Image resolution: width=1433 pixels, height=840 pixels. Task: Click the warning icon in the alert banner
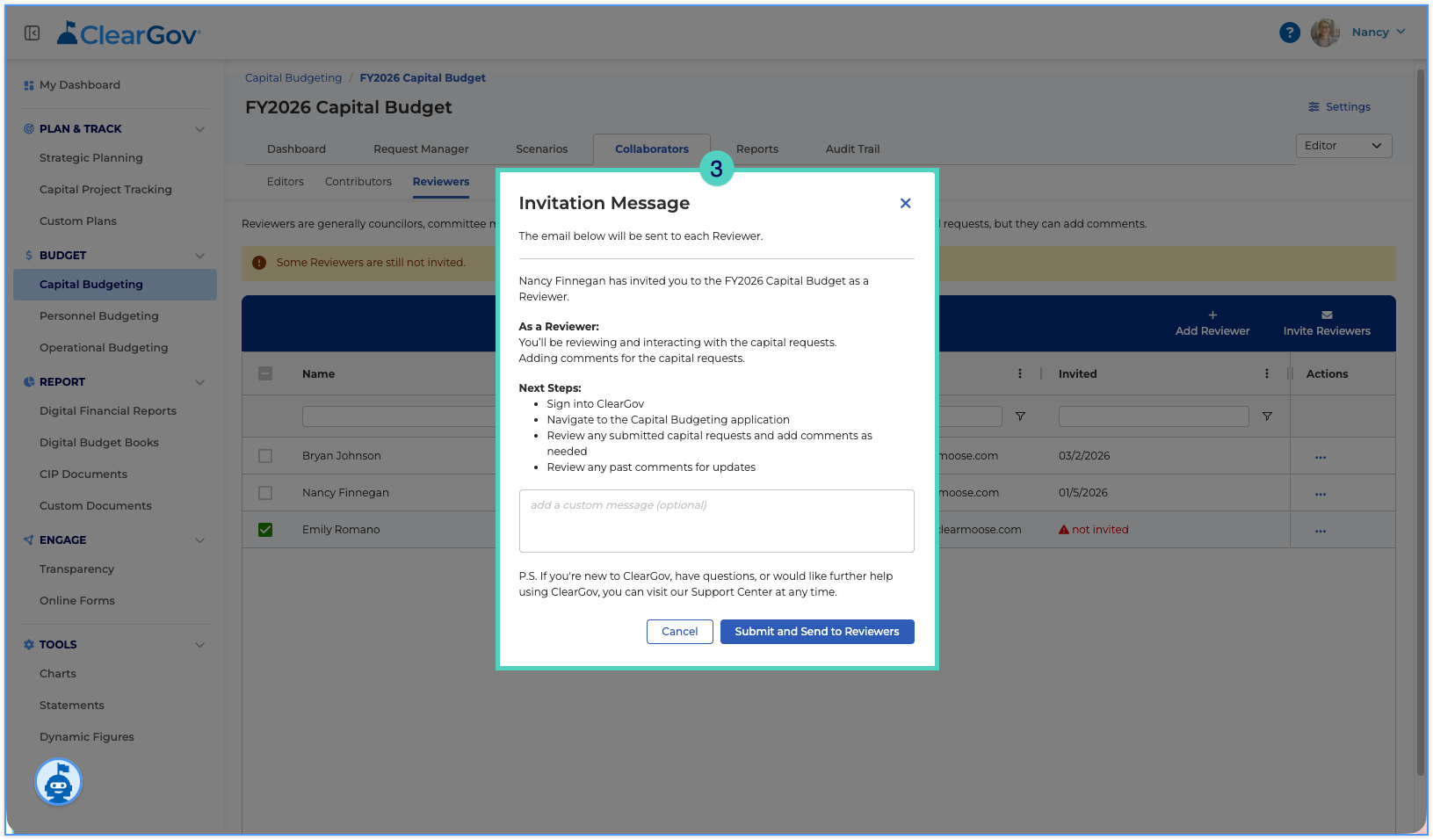pos(259,263)
